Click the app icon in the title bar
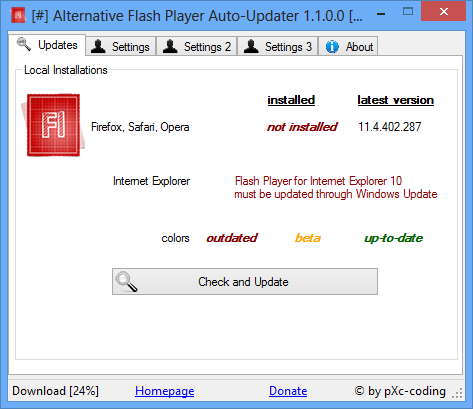The height and width of the screenshot is (409, 473). 18,16
